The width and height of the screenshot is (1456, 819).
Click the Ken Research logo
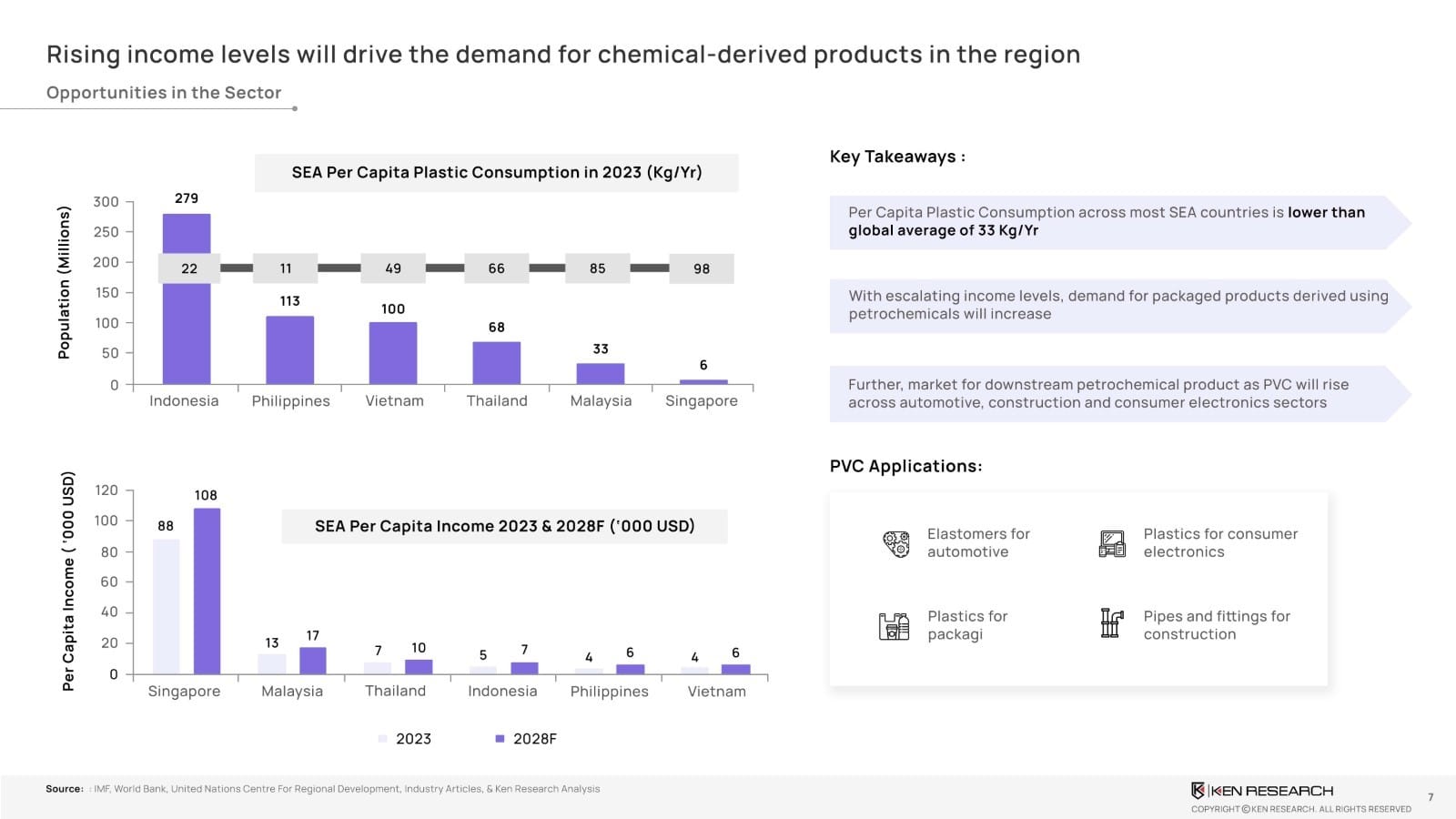click(x=1262, y=791)
